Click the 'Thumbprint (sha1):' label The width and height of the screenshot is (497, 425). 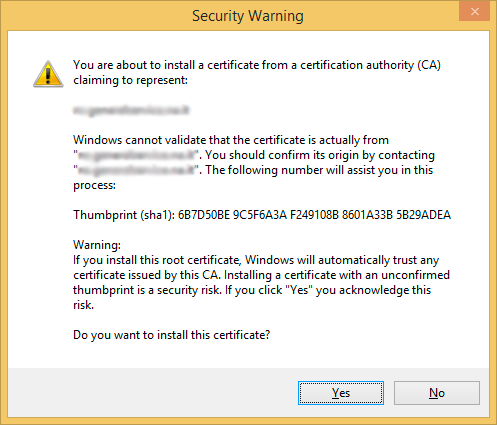(124, 215)
